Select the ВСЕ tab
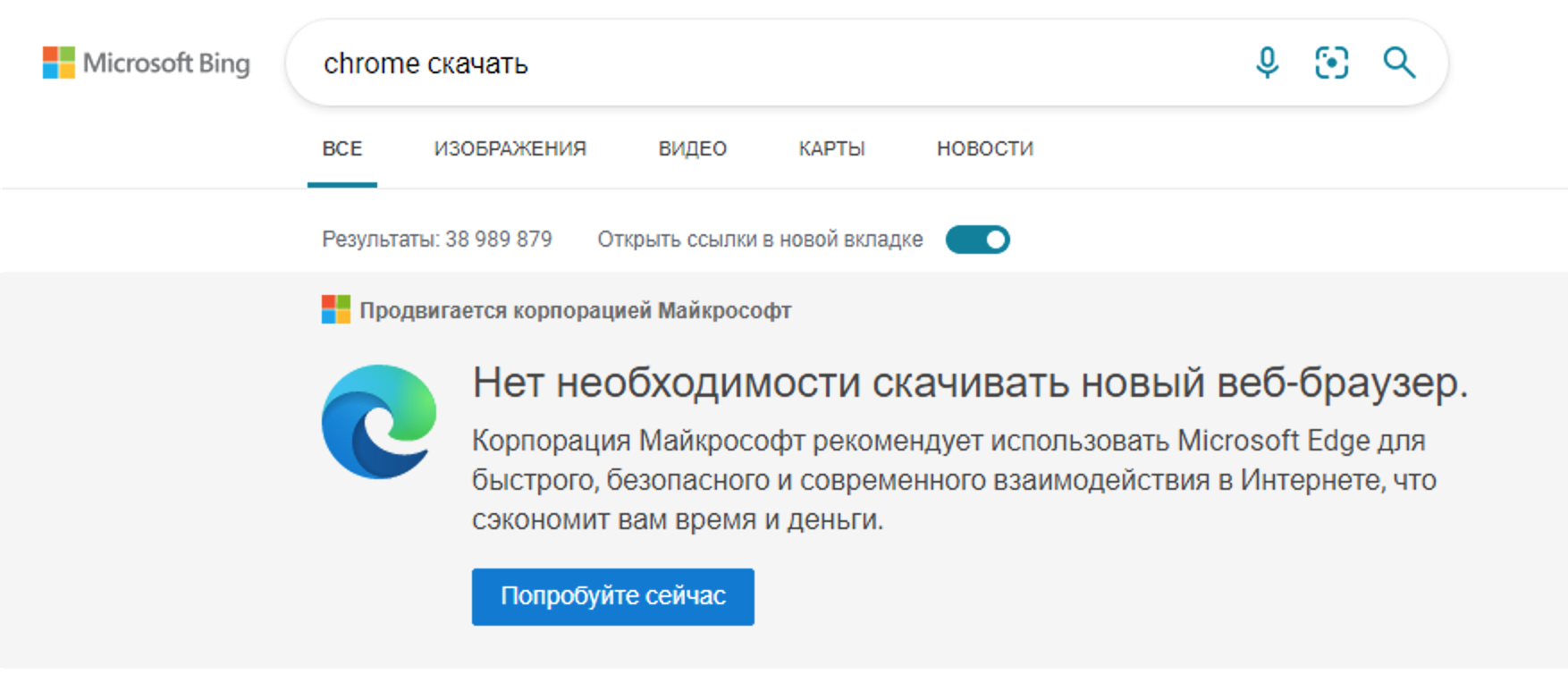 point(342,149)
